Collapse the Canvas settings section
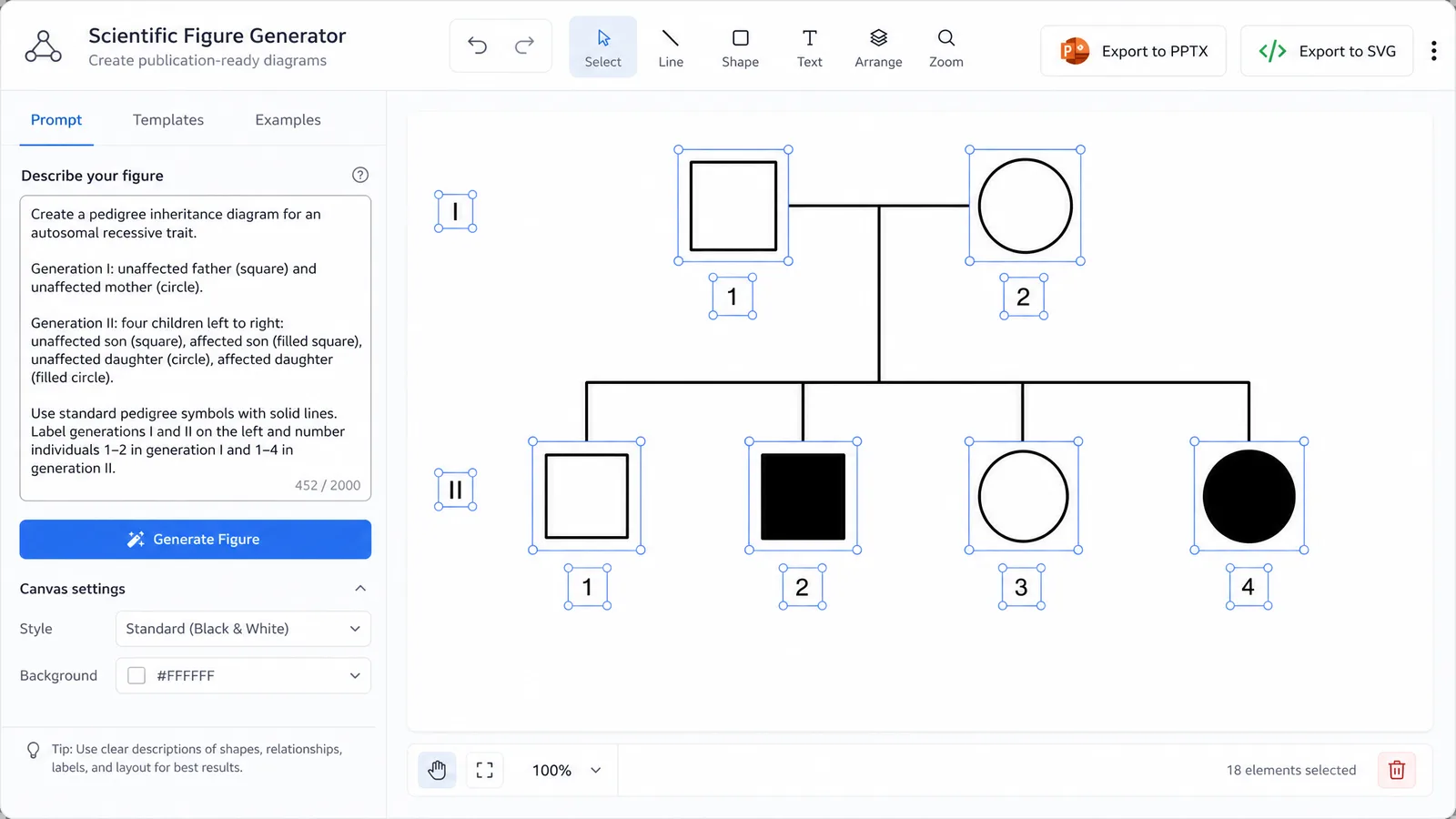The image size is (1456, 819). (x=360, y=589)
